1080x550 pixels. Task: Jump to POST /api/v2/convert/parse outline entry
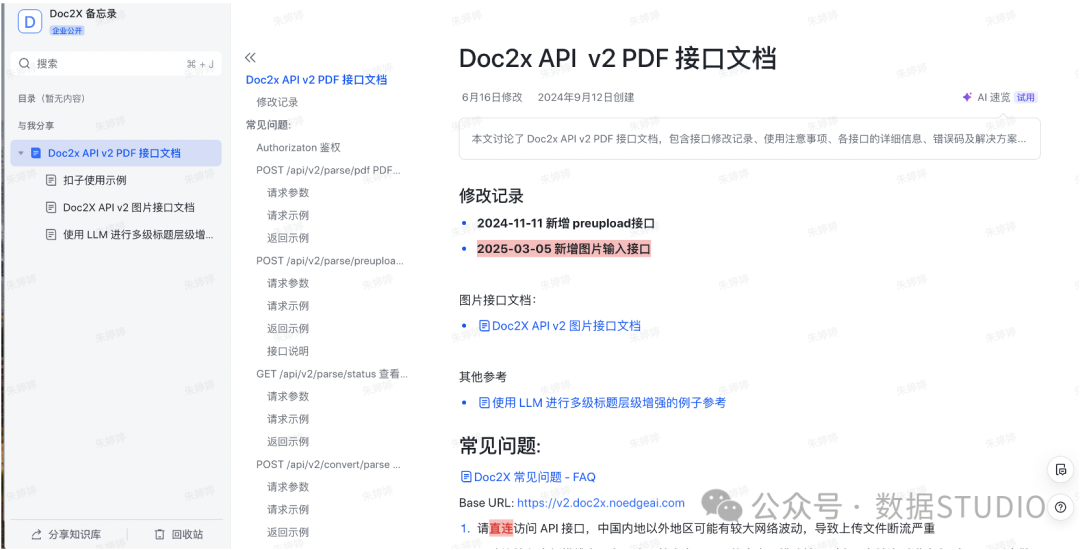[x=329, y=465]
